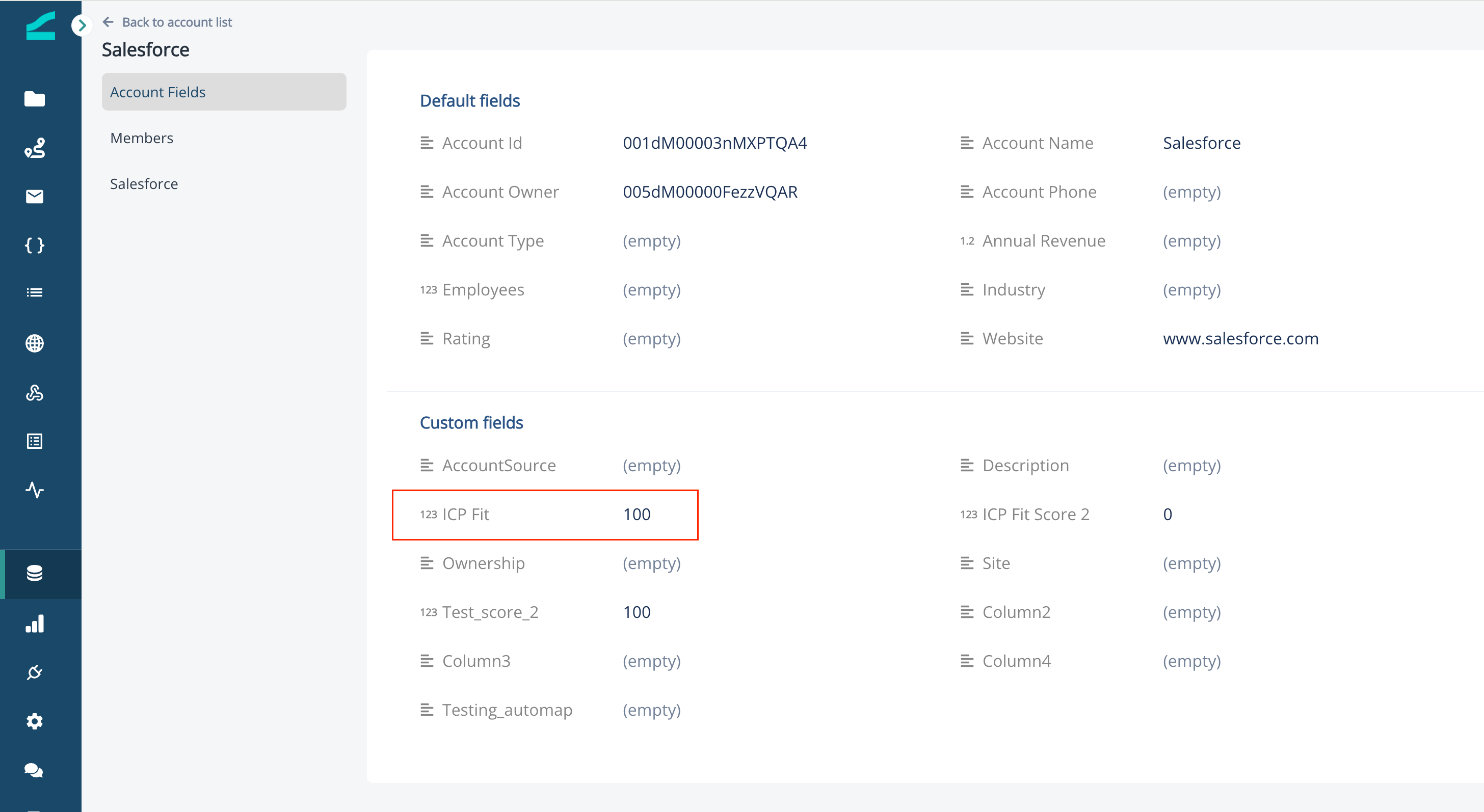Viewport: 1484px width, 812px height.
Task: Click the Description field label
Action: (1026, 465)
